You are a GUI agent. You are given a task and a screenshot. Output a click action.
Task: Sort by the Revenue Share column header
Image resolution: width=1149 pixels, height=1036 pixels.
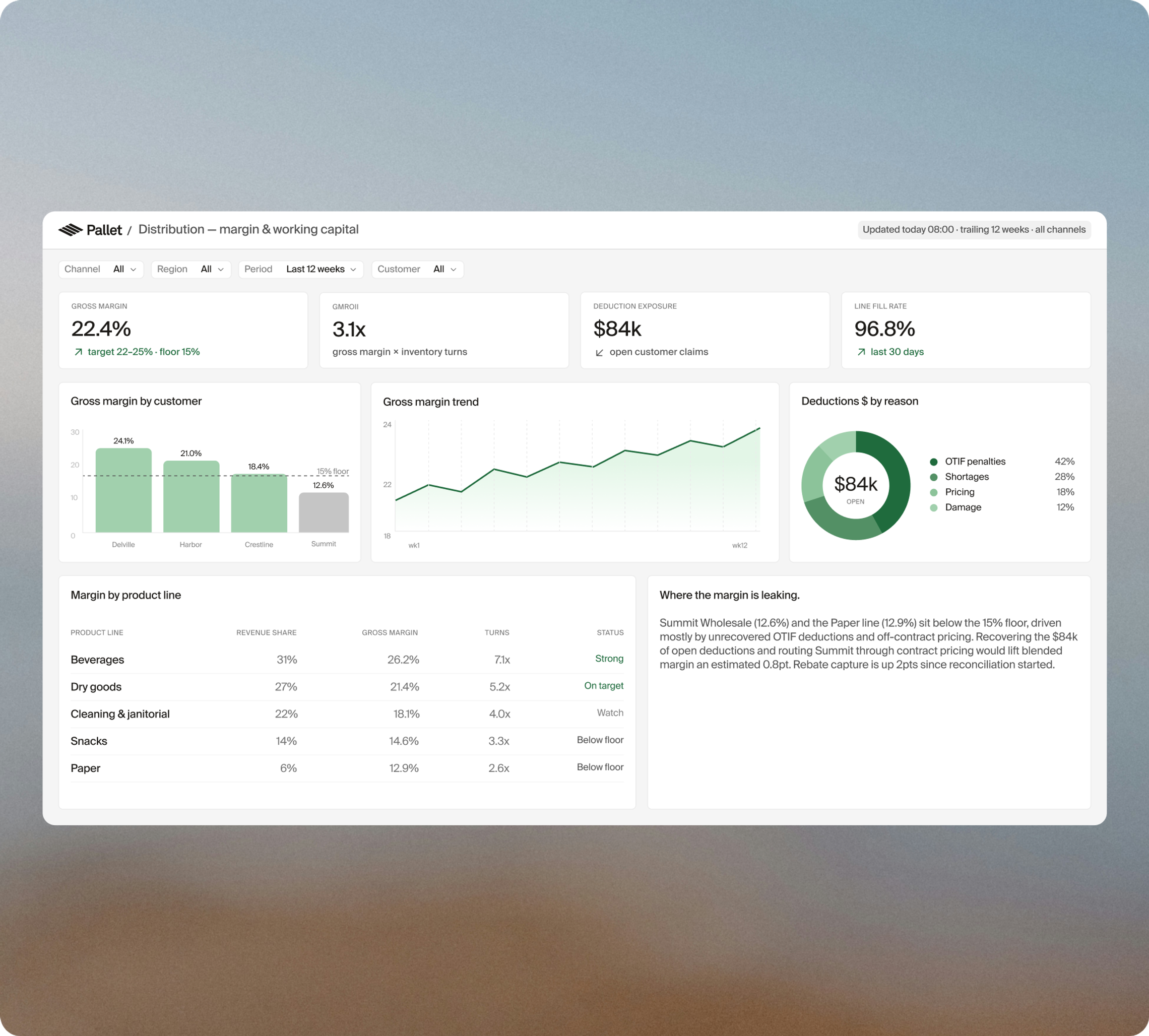[267, 632]
